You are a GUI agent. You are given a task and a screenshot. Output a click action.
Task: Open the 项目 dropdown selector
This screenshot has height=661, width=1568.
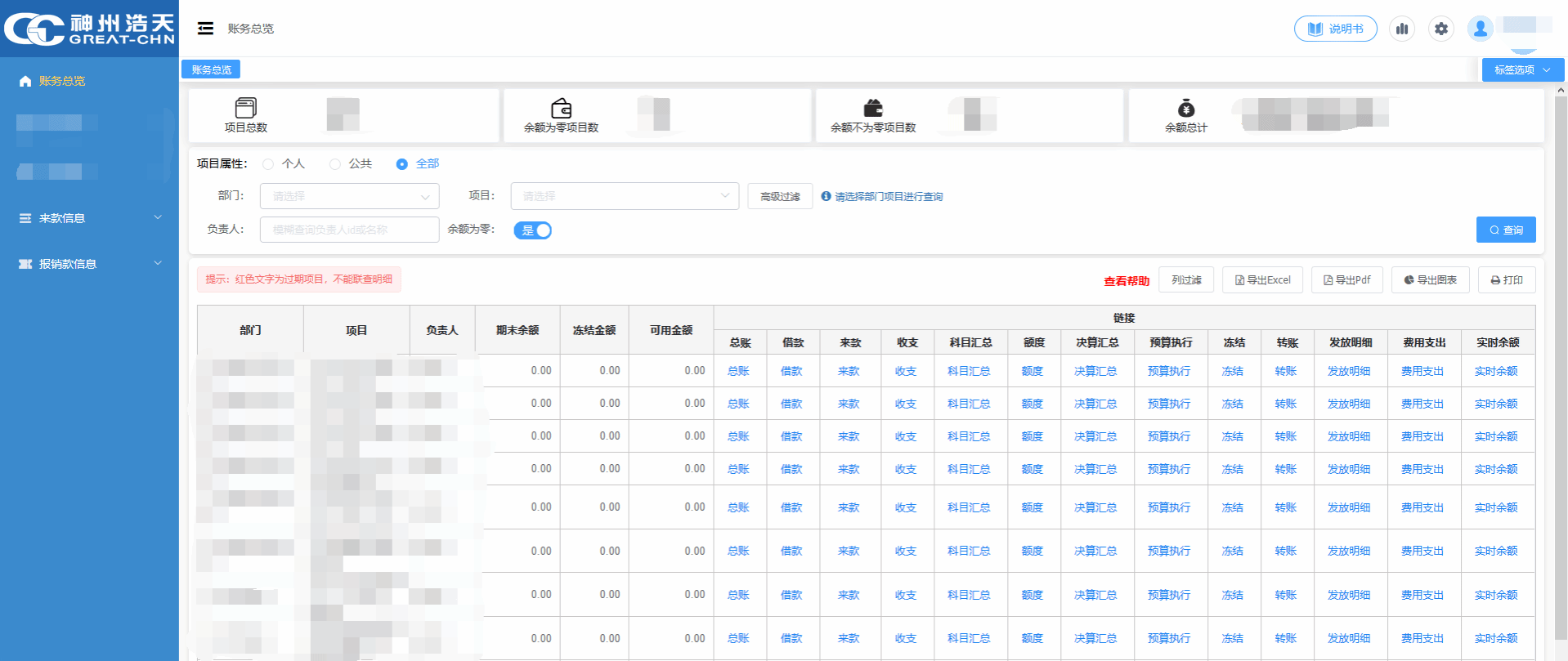(x=625, y=196)
